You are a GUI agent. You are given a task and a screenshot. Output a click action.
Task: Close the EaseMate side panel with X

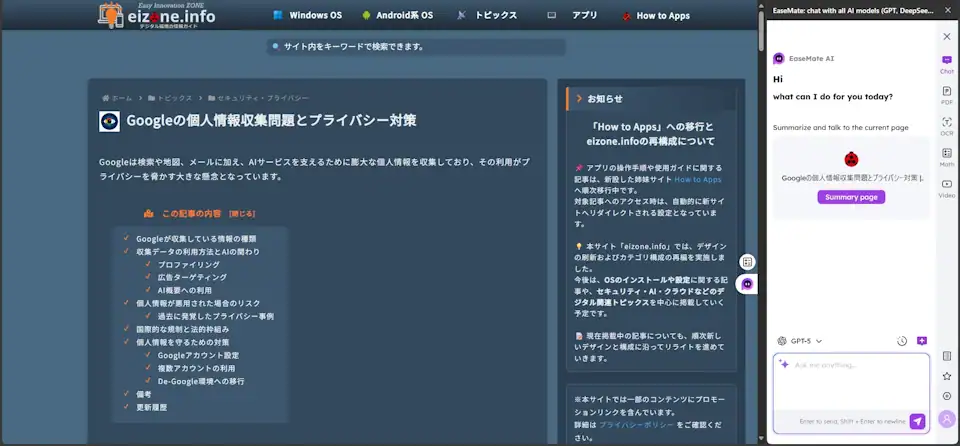(x=947, y=37)
